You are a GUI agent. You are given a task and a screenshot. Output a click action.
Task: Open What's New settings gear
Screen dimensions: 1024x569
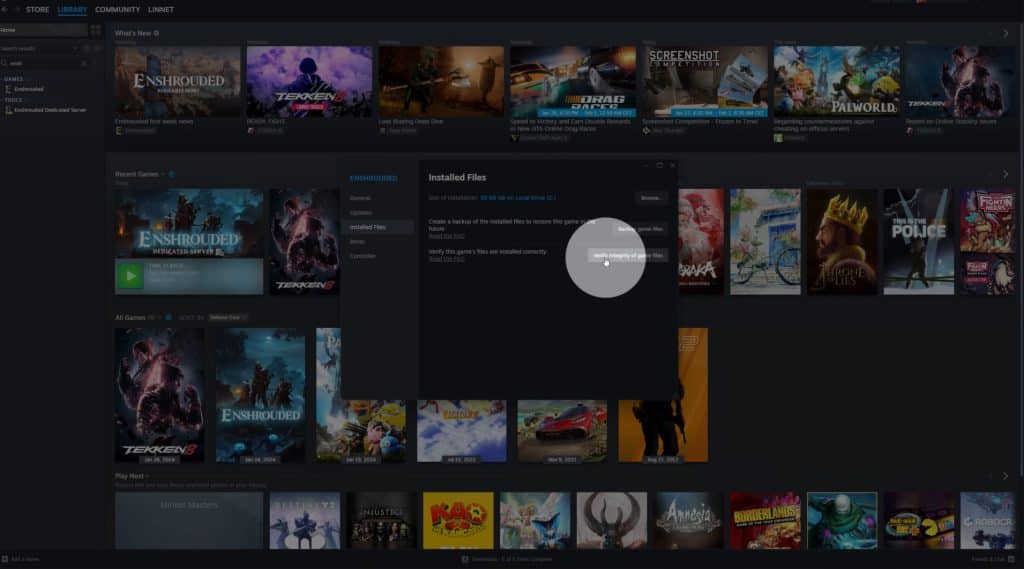pyautogui.click(x=156, y=33)
